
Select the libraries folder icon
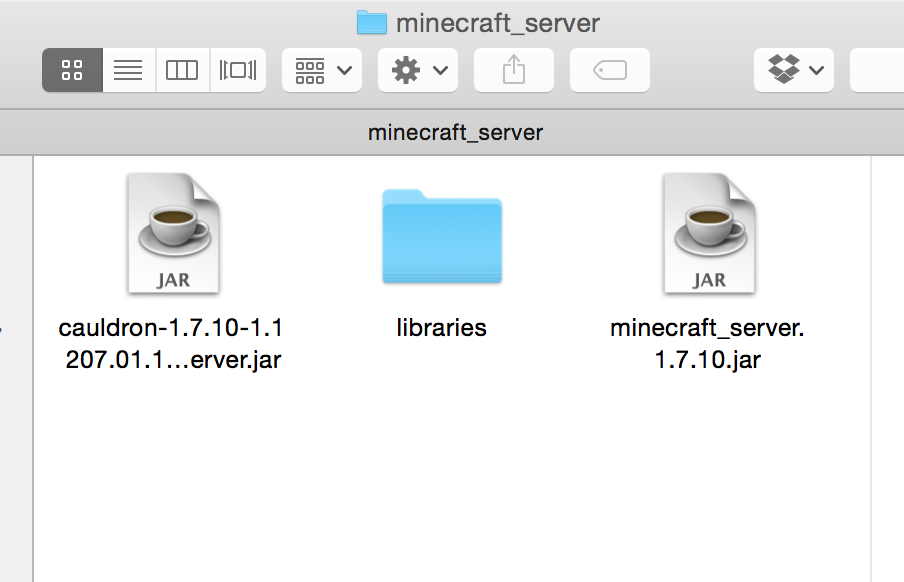(442, 236)
